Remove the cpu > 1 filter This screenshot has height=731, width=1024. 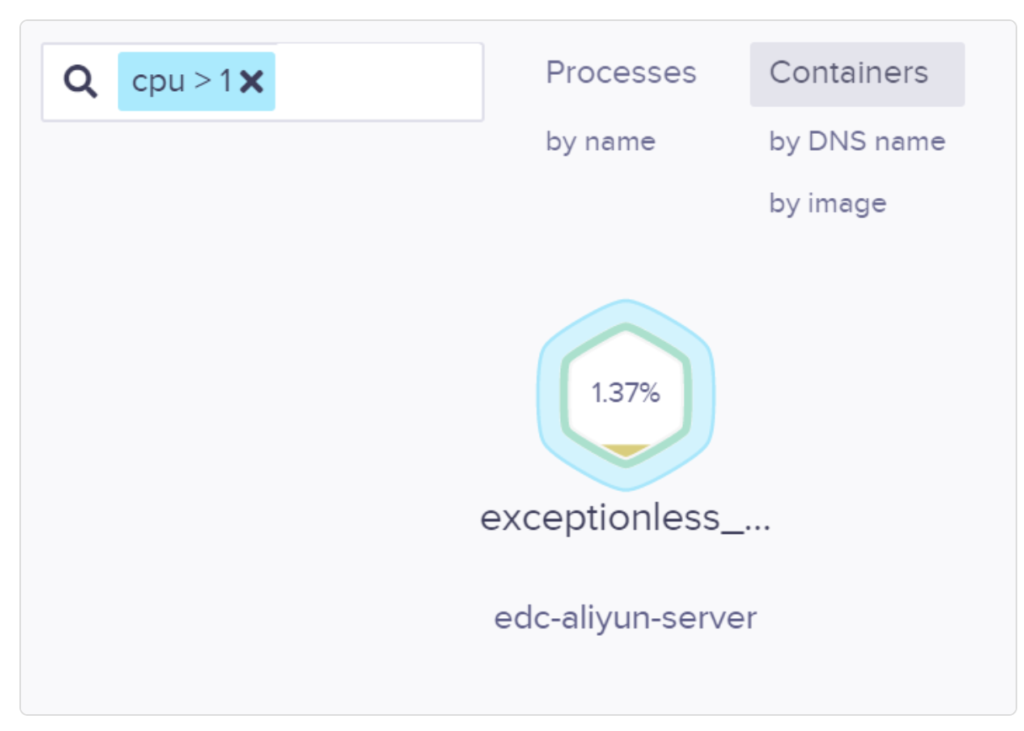[x=251, y=82]
